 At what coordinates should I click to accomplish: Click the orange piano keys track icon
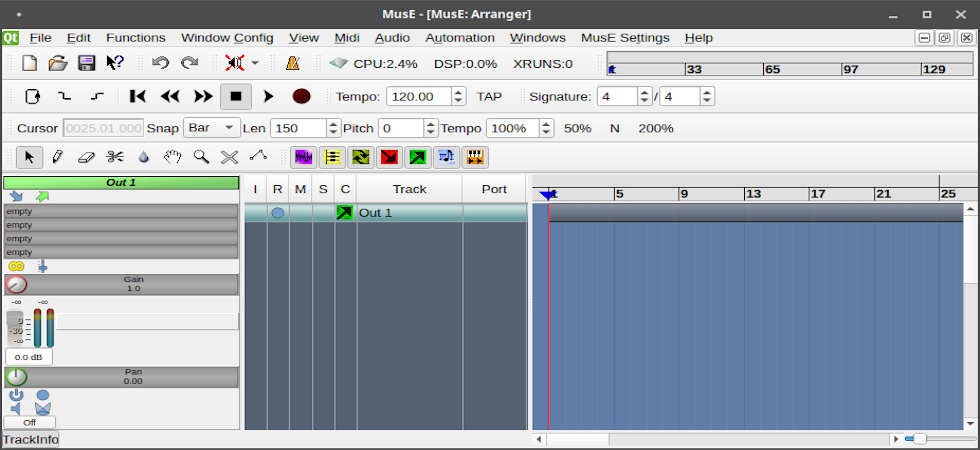point(475,157)
